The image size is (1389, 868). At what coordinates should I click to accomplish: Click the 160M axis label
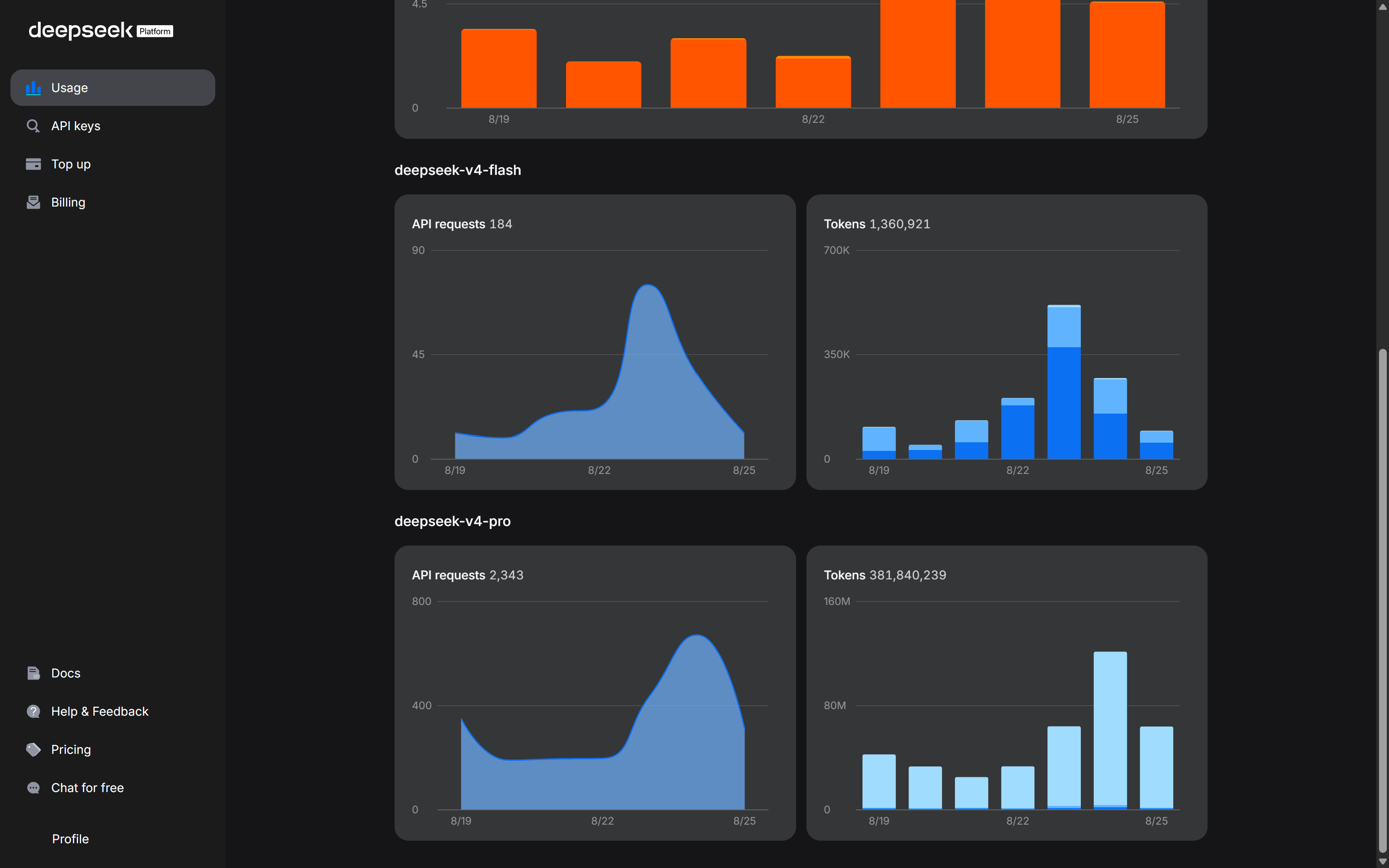click(x=837, y=601)
